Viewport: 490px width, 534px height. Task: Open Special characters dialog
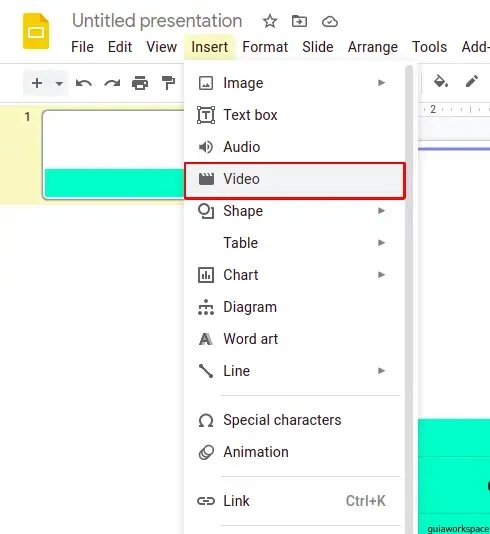[295, 420]
